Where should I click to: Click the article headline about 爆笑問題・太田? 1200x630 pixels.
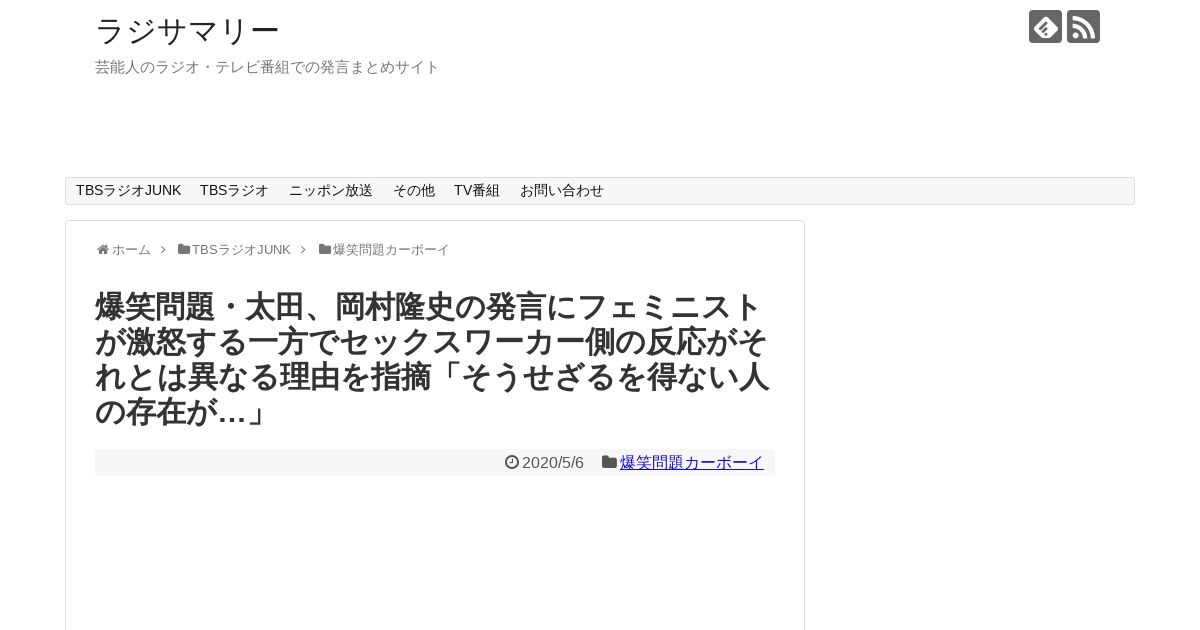[x=432, y=359]
